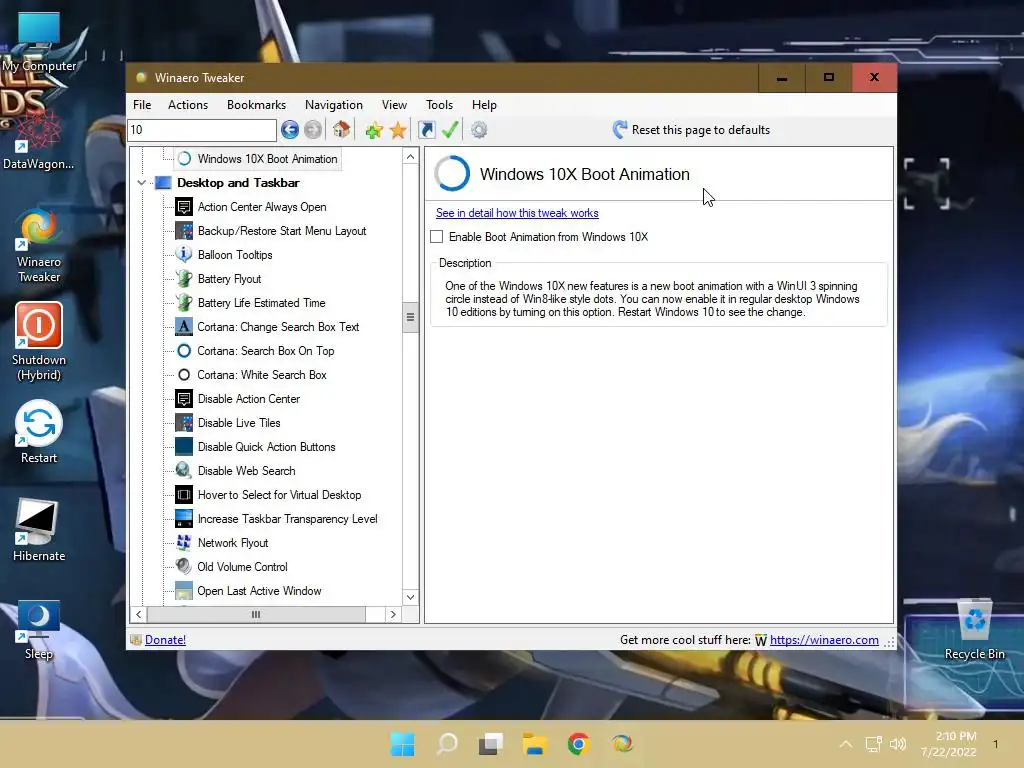Open Winaero Tweaker desktop shortcut

tap(39, 246)
